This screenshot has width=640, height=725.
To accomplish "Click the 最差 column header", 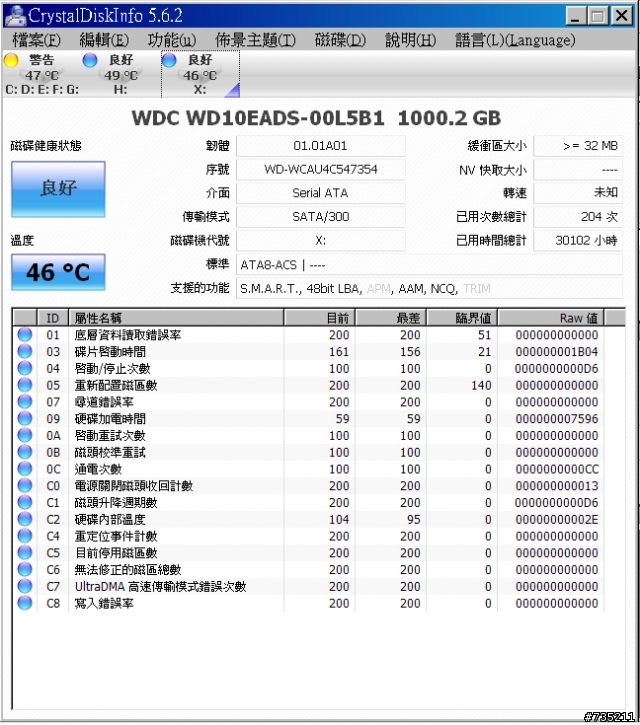I will [391, 318].
